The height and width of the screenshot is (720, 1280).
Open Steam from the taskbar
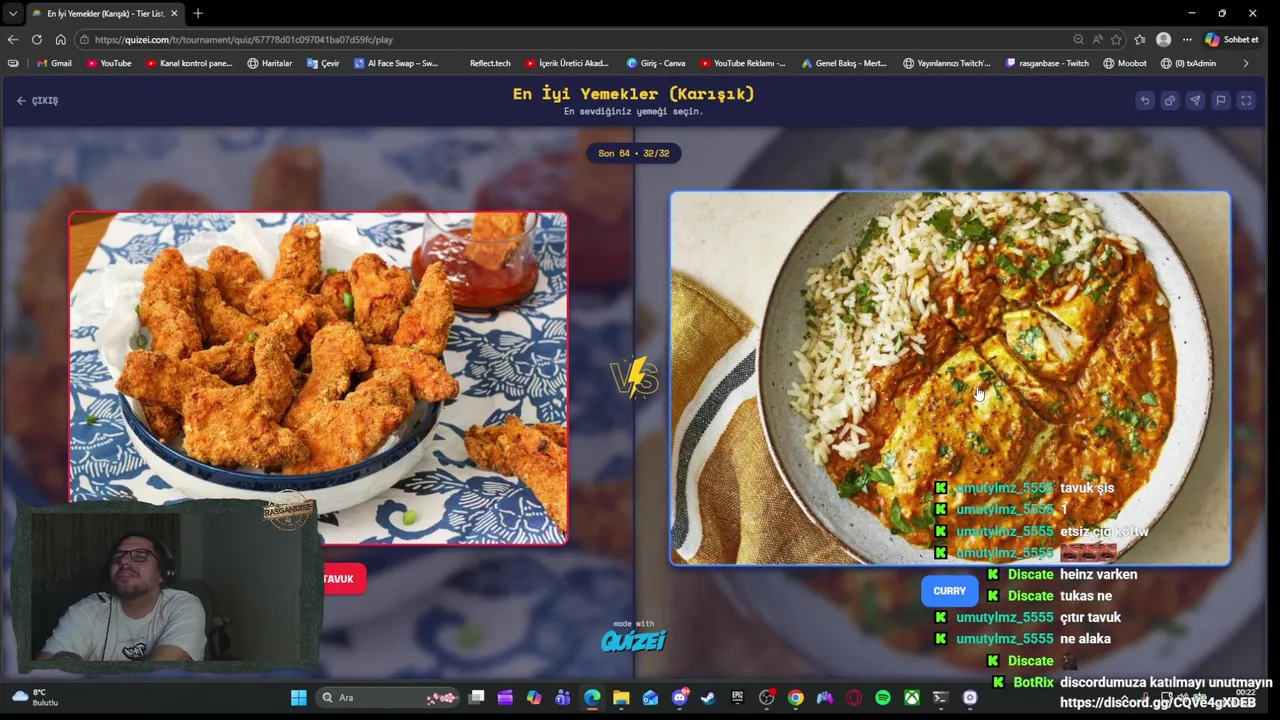(x=708, y=698)
